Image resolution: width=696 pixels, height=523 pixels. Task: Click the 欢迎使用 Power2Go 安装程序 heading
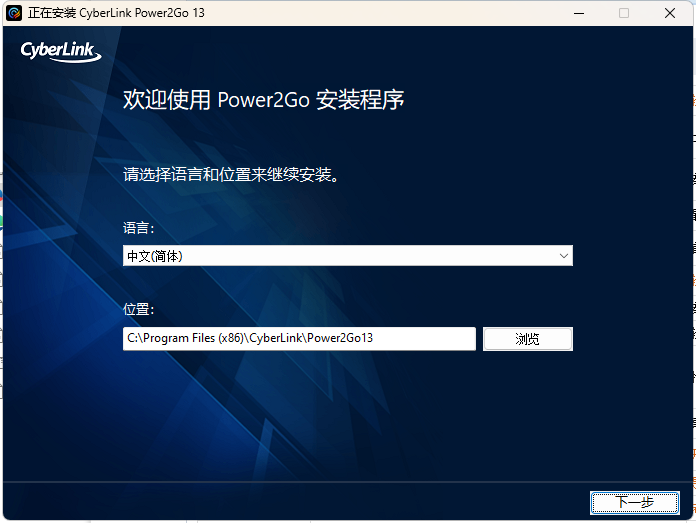[263, 100]
